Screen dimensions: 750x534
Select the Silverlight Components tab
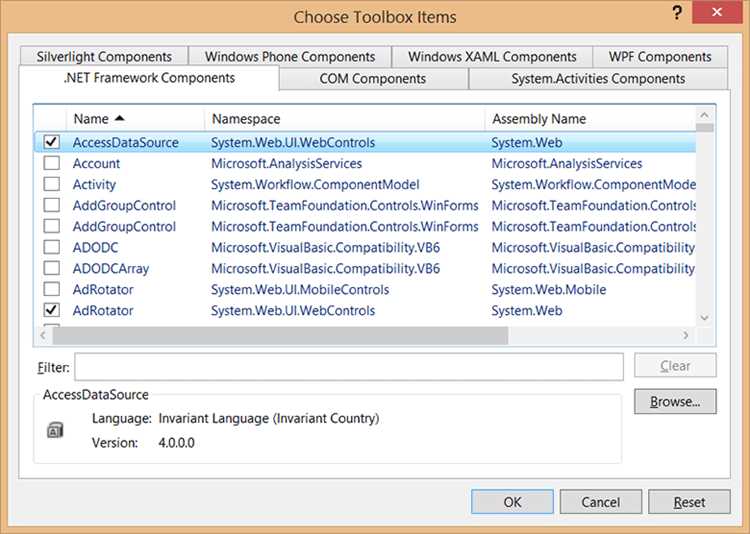coord(105,57)
